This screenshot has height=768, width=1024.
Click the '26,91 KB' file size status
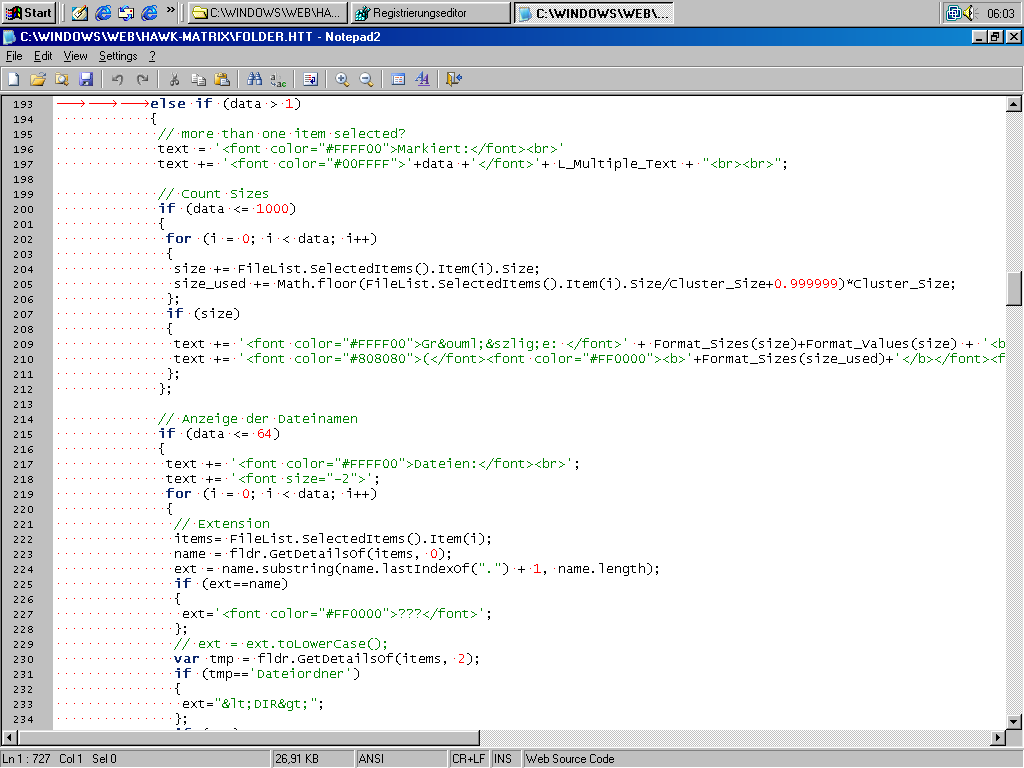point(297,759)
